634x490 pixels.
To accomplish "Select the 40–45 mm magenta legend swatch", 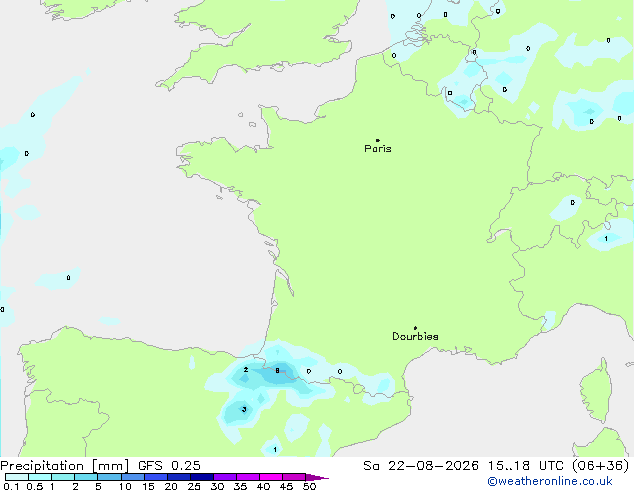I will pyautogui.click(x=271, y=477).
